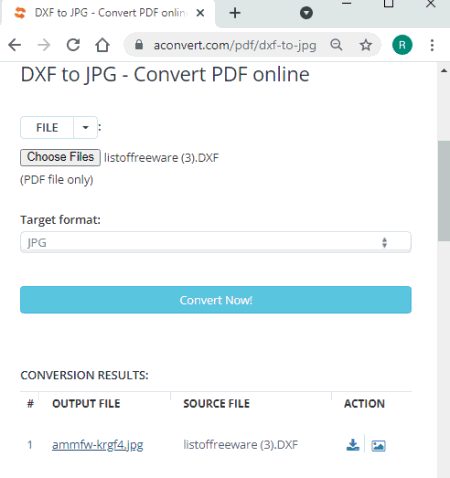The height and width of the screenshot is (478, 450).
Task: Open the tab search dropdown circle
Action: click(x=306, y=13)
